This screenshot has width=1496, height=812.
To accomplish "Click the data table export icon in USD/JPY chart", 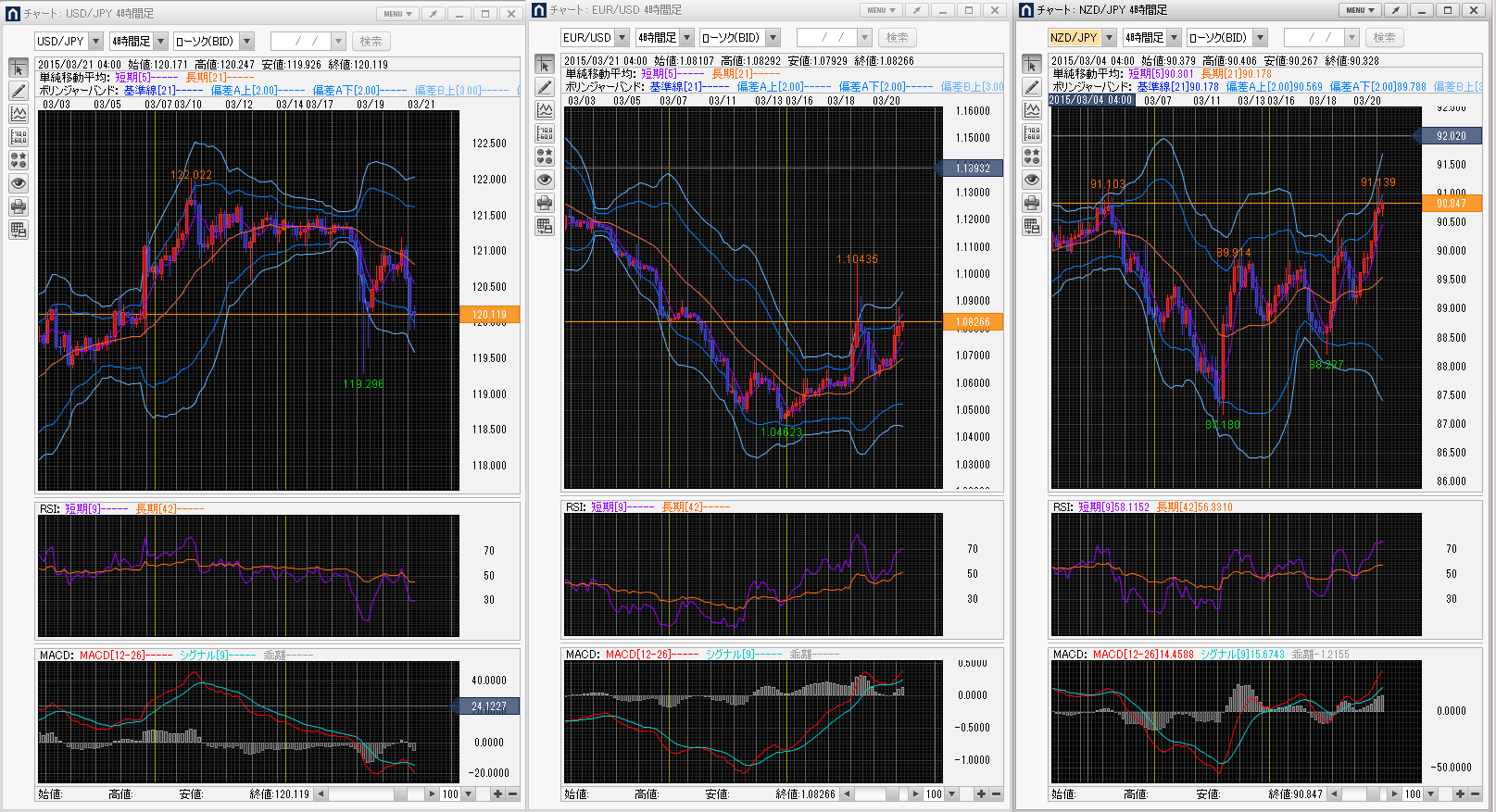I will (19, 230).
